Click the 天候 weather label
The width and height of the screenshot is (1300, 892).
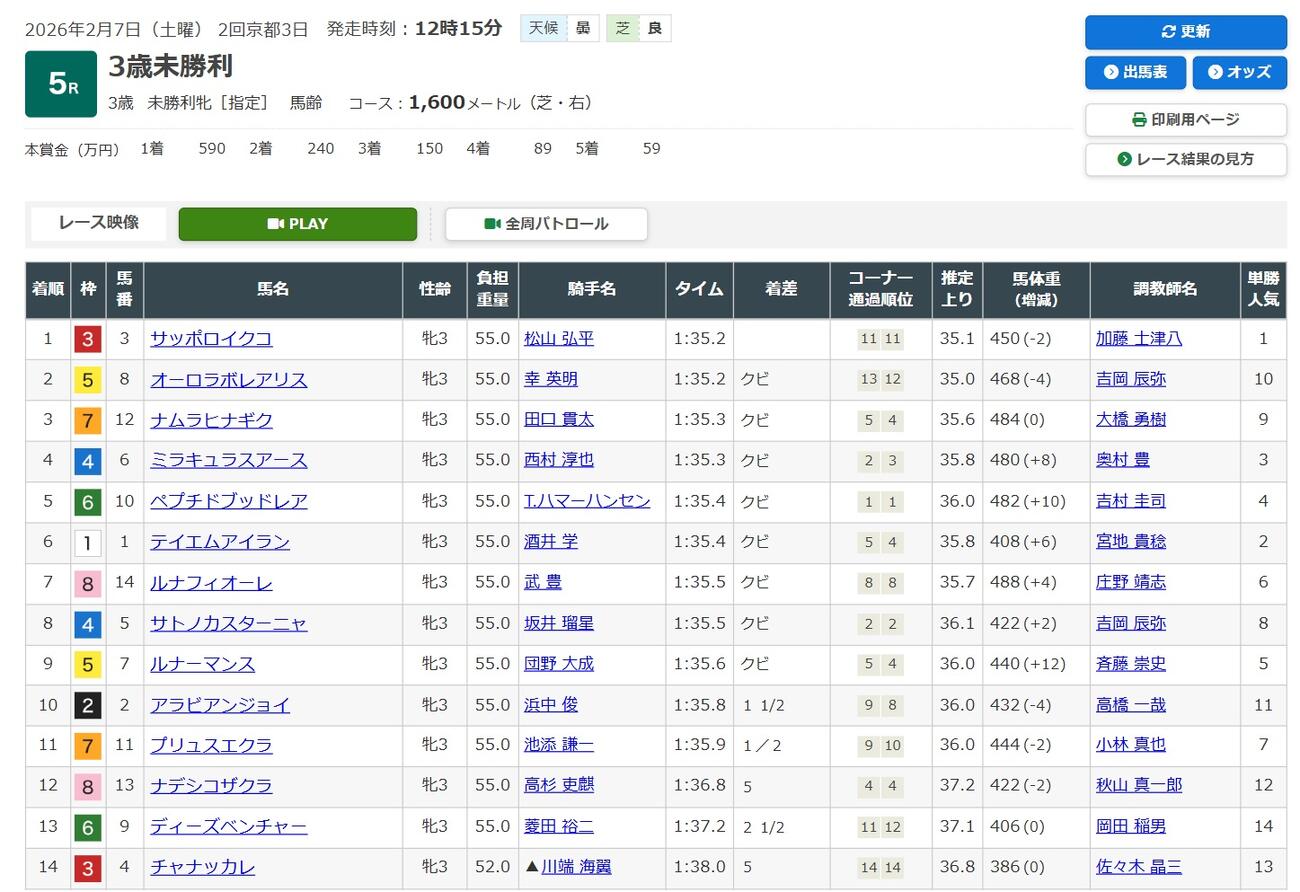[x=543, y=28]
